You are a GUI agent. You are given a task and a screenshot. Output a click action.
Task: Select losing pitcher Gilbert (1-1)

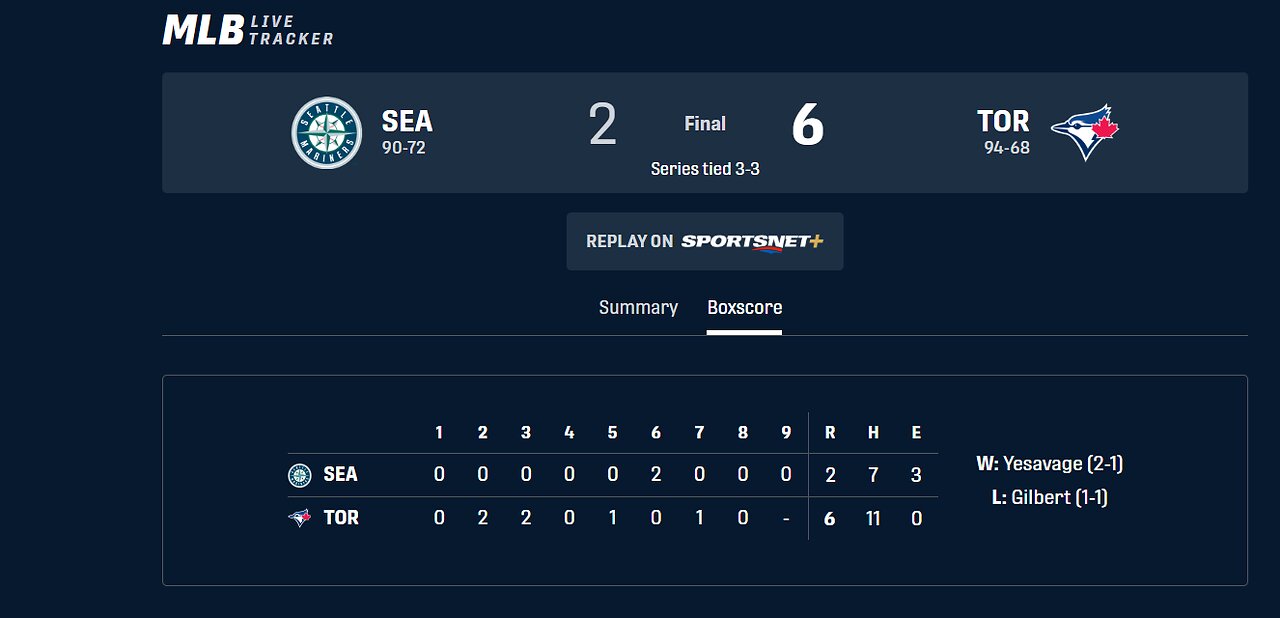[1050, 497]
